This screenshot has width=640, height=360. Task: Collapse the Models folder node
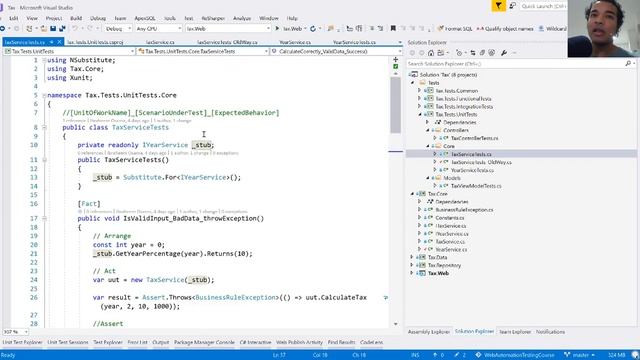pos(428,178)
